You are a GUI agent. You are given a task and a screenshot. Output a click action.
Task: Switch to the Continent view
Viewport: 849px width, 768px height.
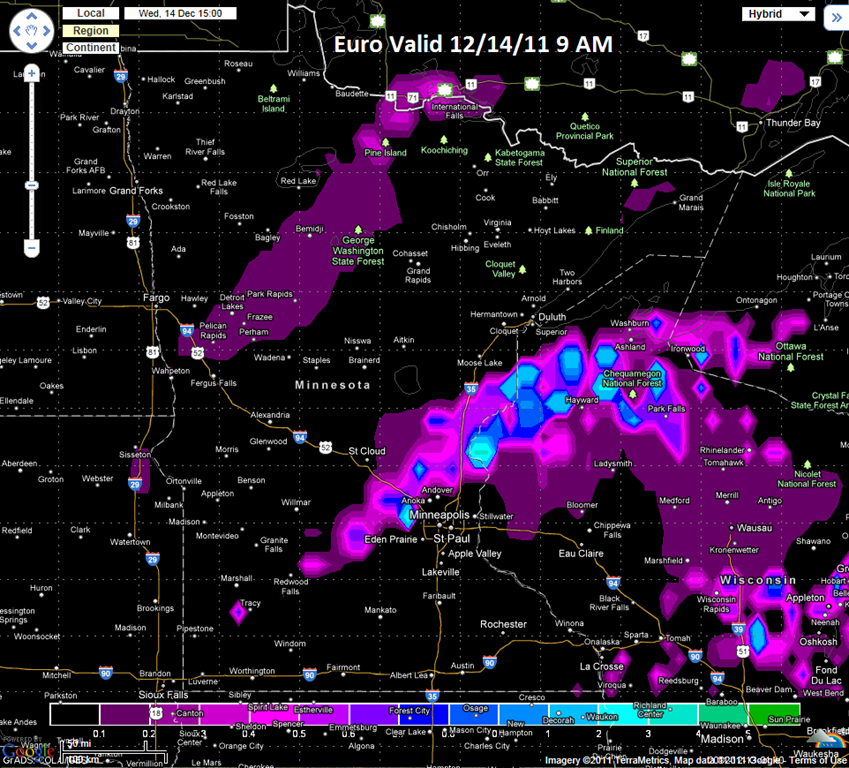tap(91, 48)
